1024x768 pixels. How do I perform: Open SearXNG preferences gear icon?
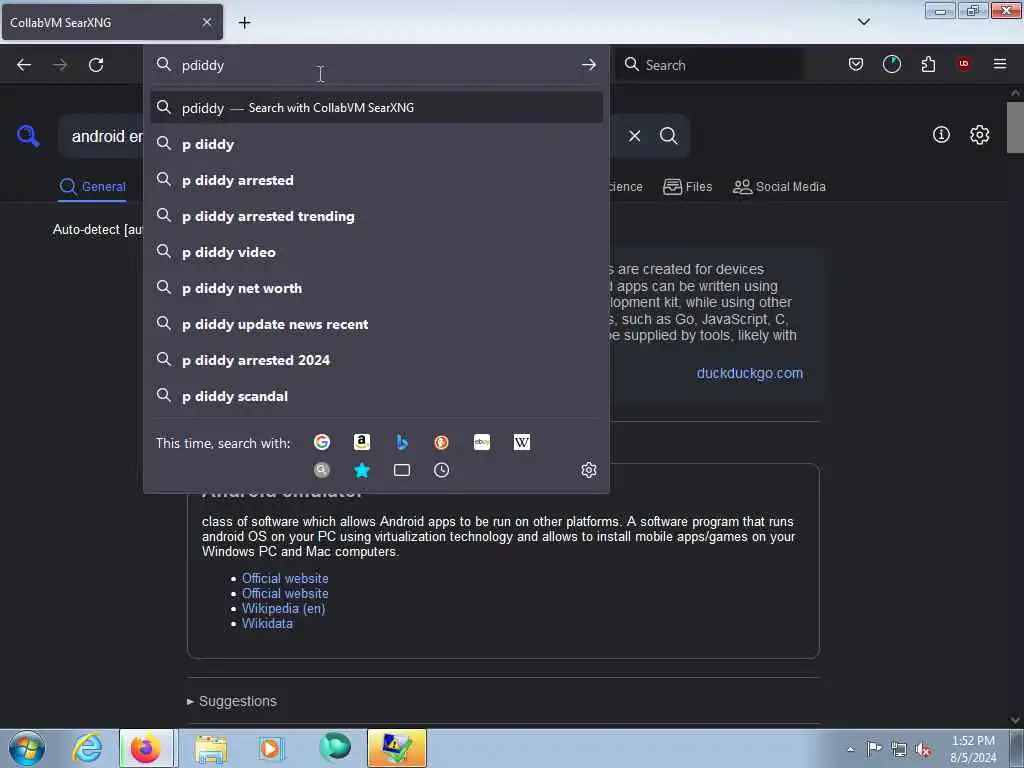979,135
